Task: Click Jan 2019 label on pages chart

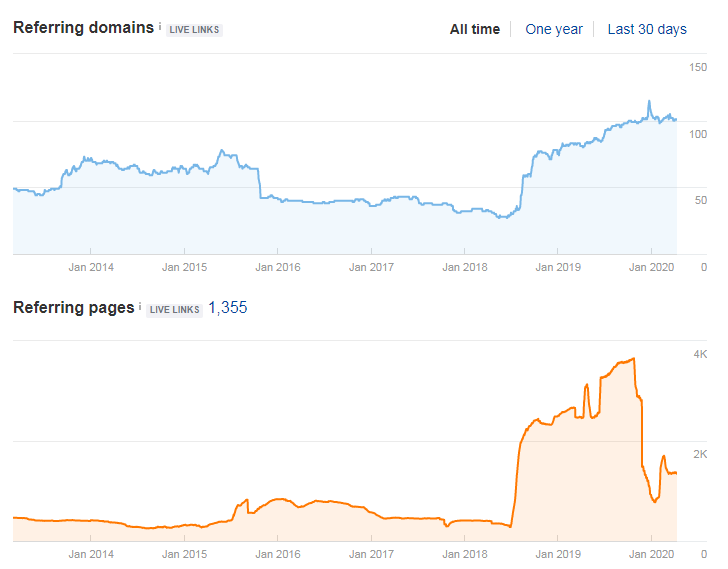Action: pyautogui.click(x=558, y=554)
